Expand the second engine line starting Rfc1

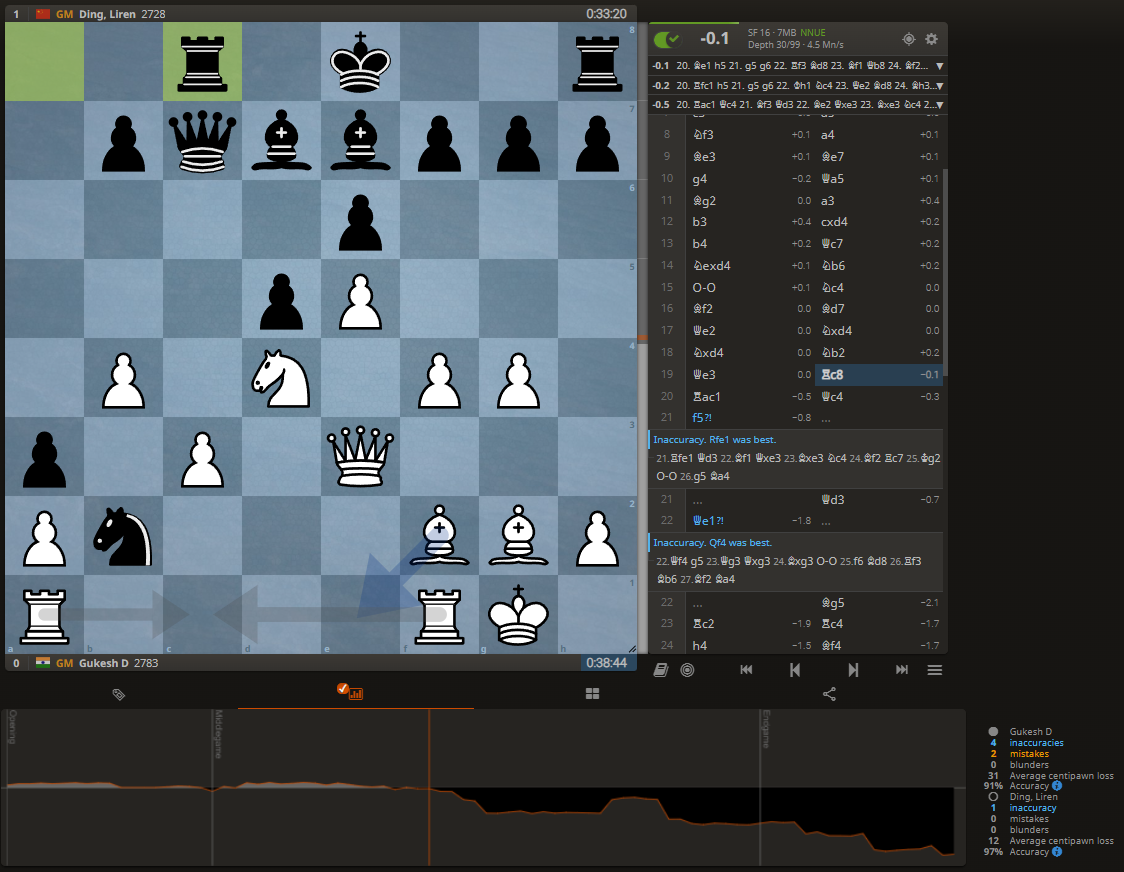point(939,85)
